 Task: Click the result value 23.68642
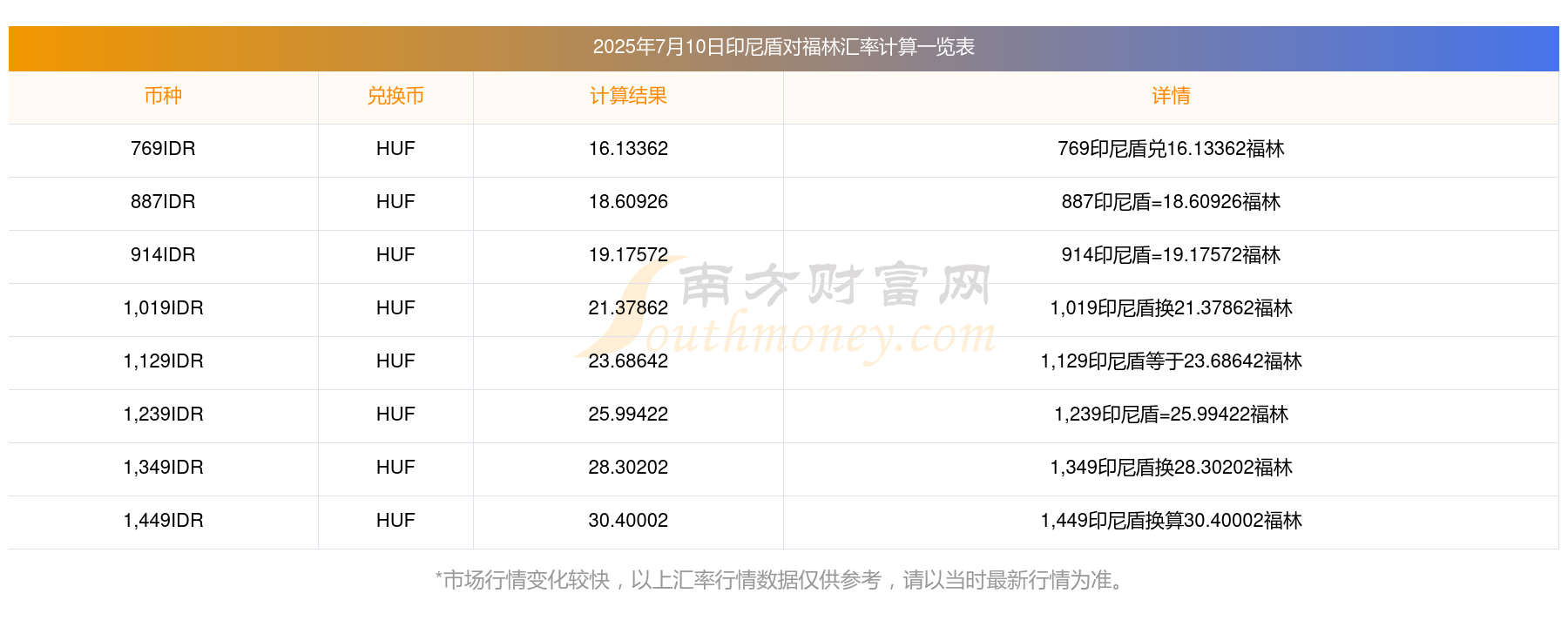tap(628, 361)
